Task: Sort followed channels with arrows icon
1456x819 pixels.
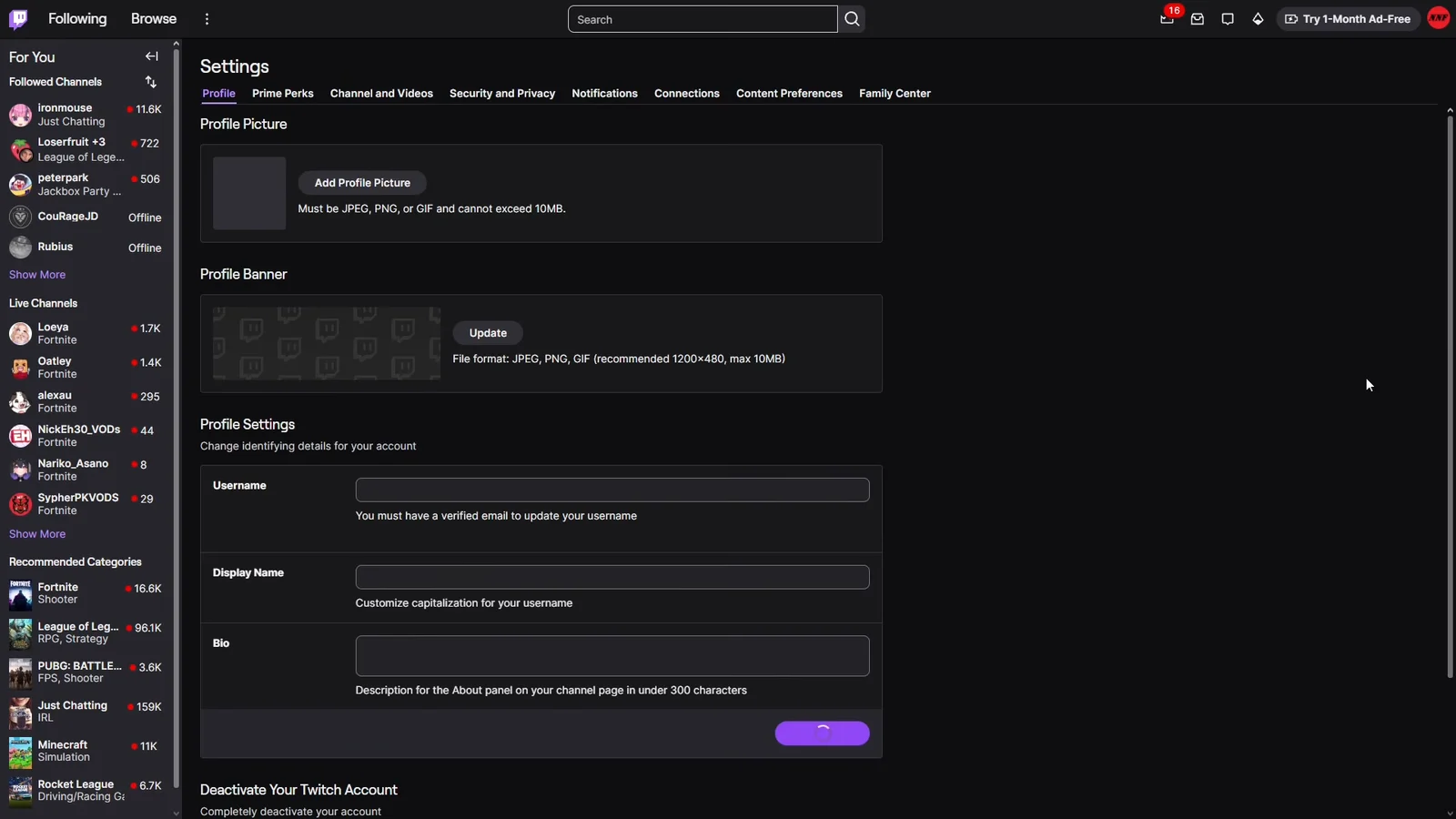Action: point(151,82)
